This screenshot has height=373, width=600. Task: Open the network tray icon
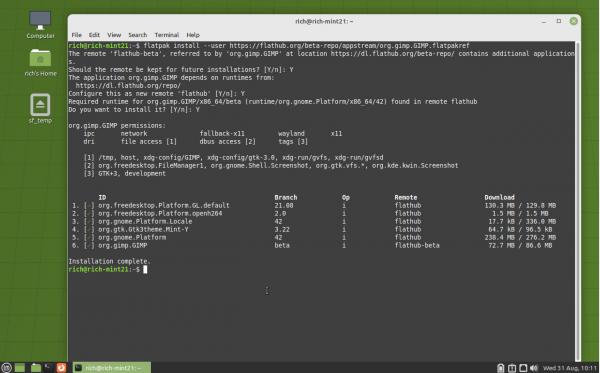tap(523, 368)
